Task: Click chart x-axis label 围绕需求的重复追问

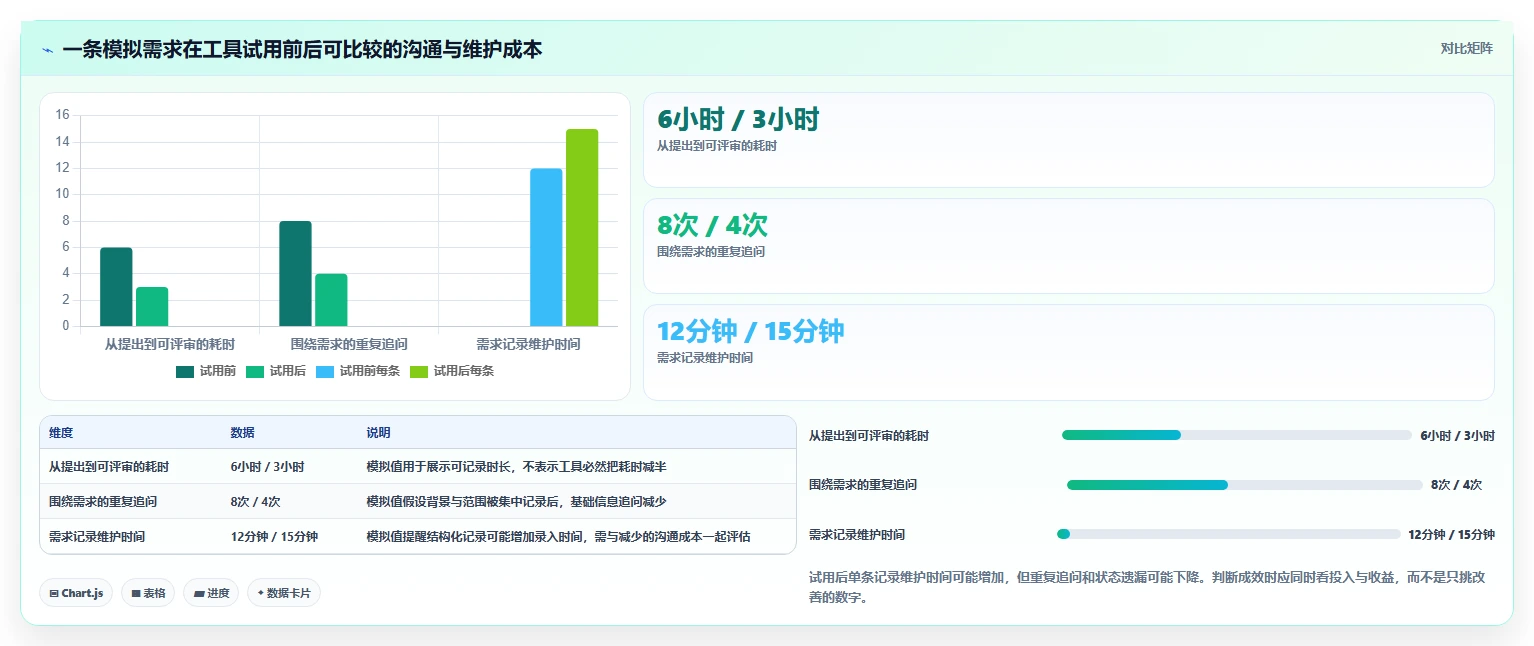Action: (349, 344)
